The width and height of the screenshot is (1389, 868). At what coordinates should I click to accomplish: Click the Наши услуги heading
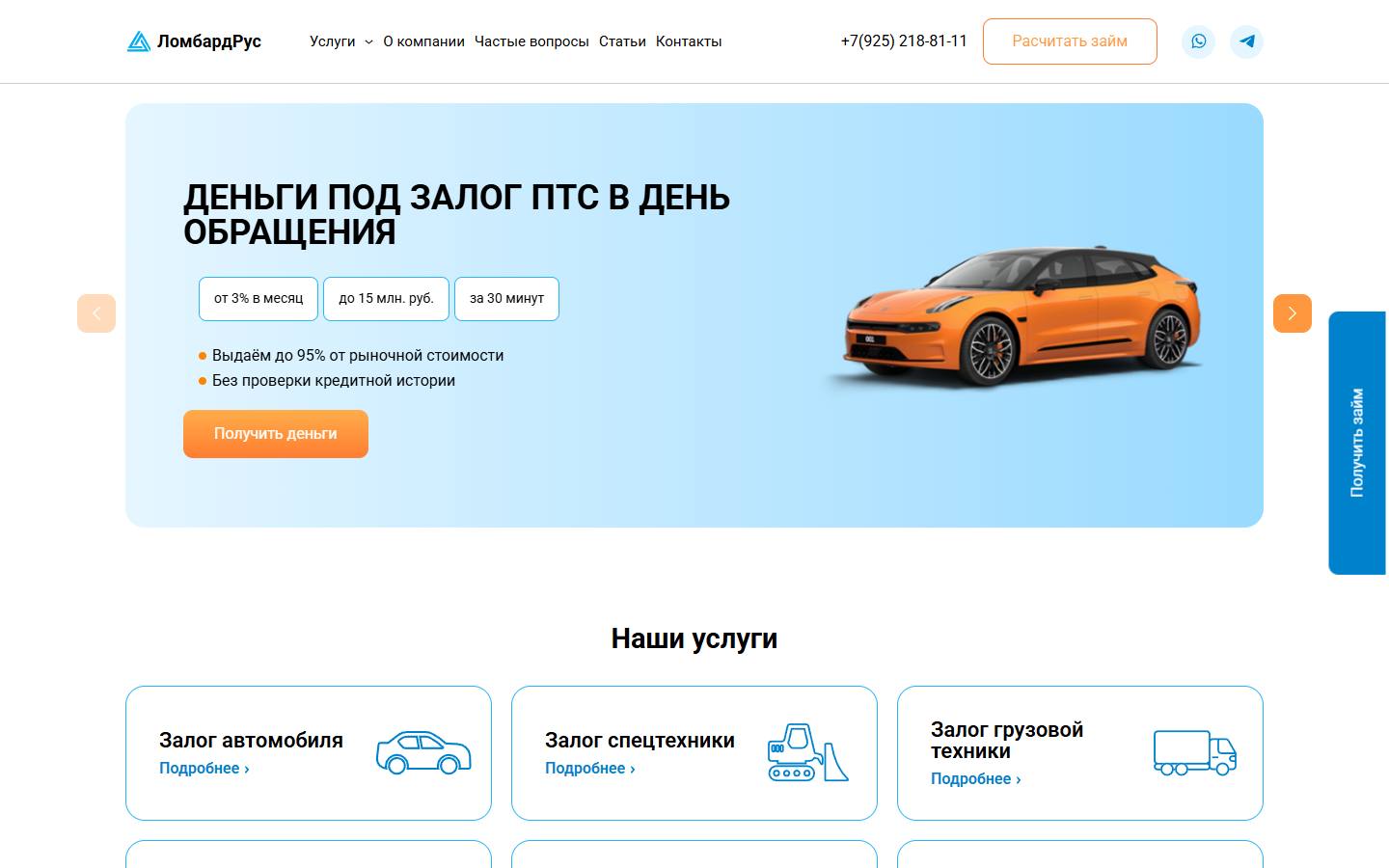pyautogui.click(x=694, y=638)
